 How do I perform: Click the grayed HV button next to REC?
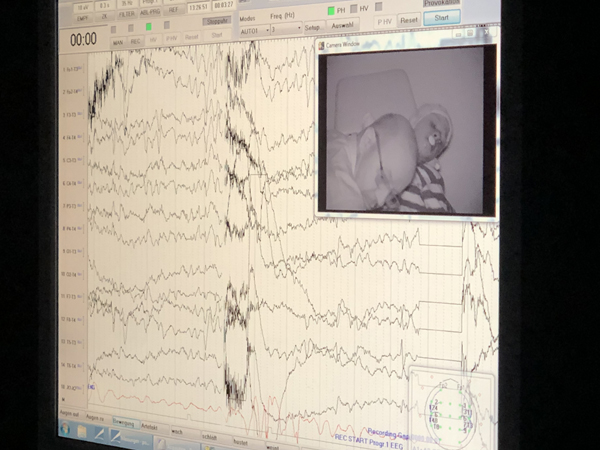pyautogui.click(x=153, y=40)
